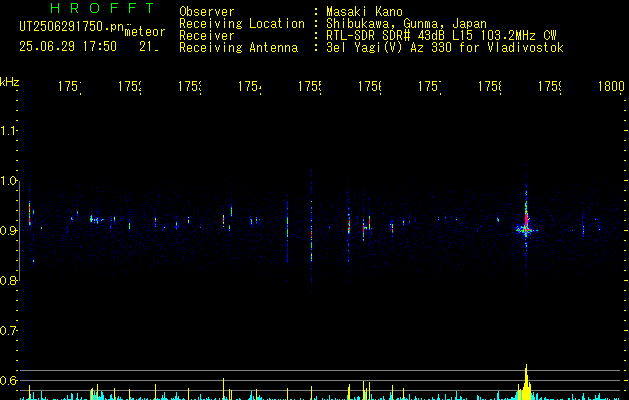Select the Receiver label
This screenshot has width=629, height=400.
pyautogui.click(x=207, y=36)
